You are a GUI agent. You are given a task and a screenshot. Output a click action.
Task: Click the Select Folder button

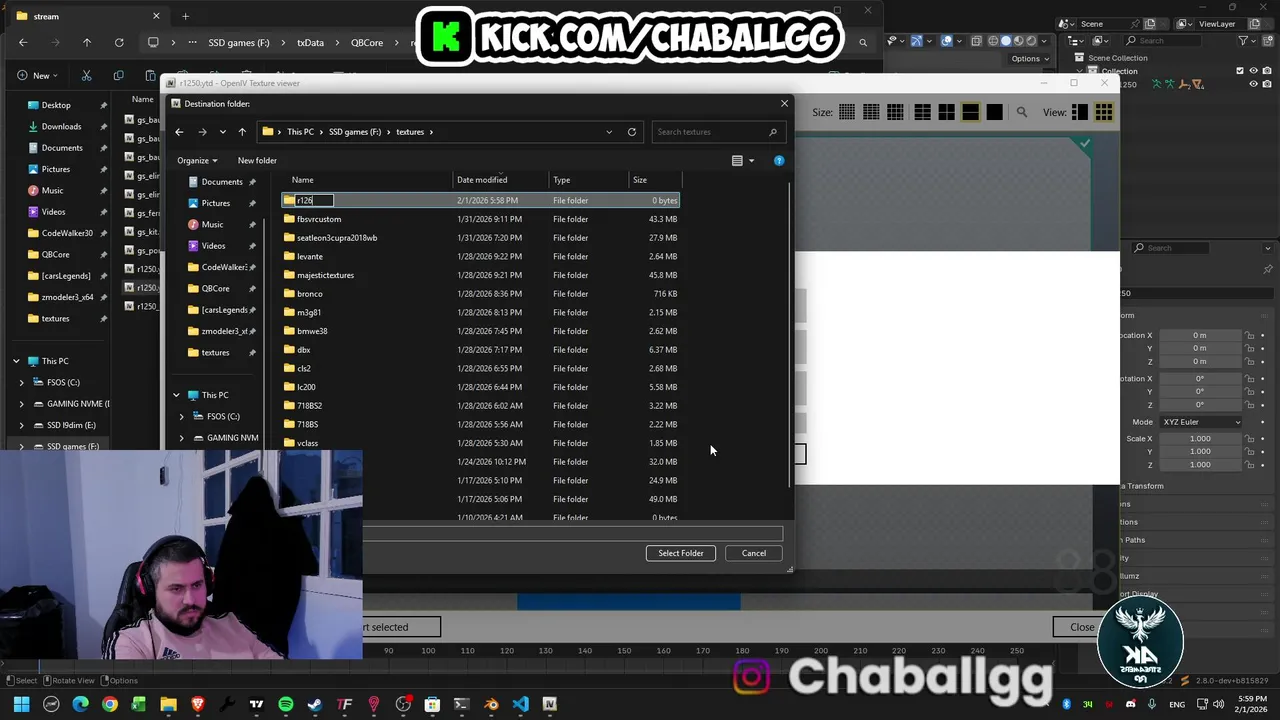point(681,553)
